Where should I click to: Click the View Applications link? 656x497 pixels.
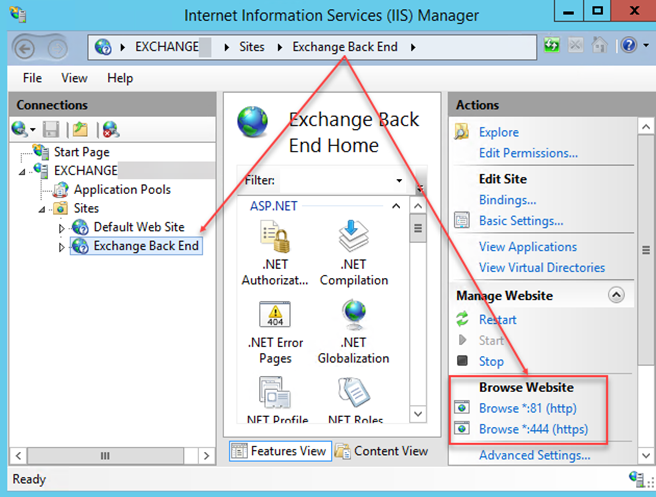528,246
